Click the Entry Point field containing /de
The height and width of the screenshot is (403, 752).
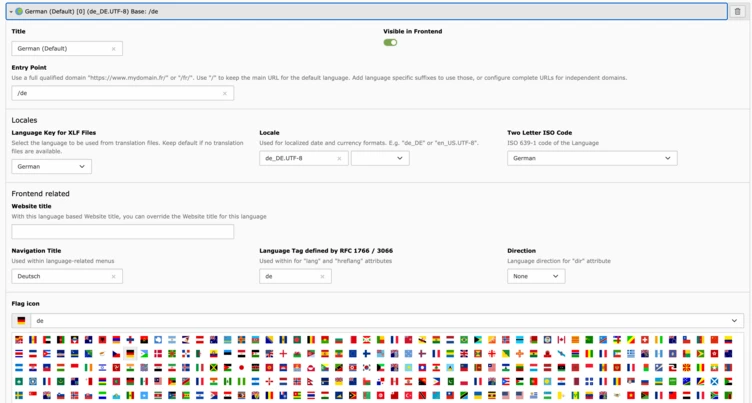point(123,93)
